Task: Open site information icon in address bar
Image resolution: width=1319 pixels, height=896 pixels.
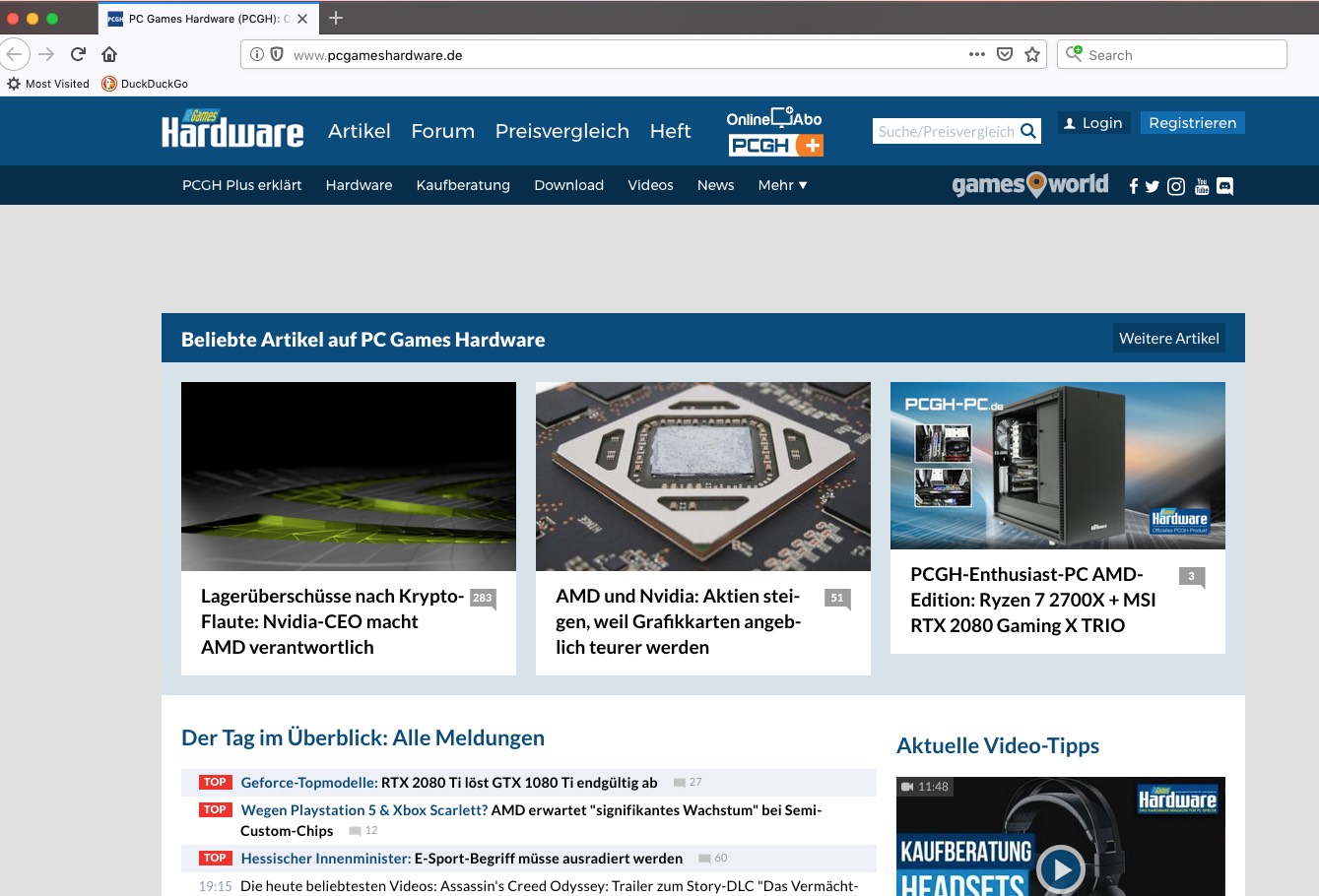Action: (257, 54)
